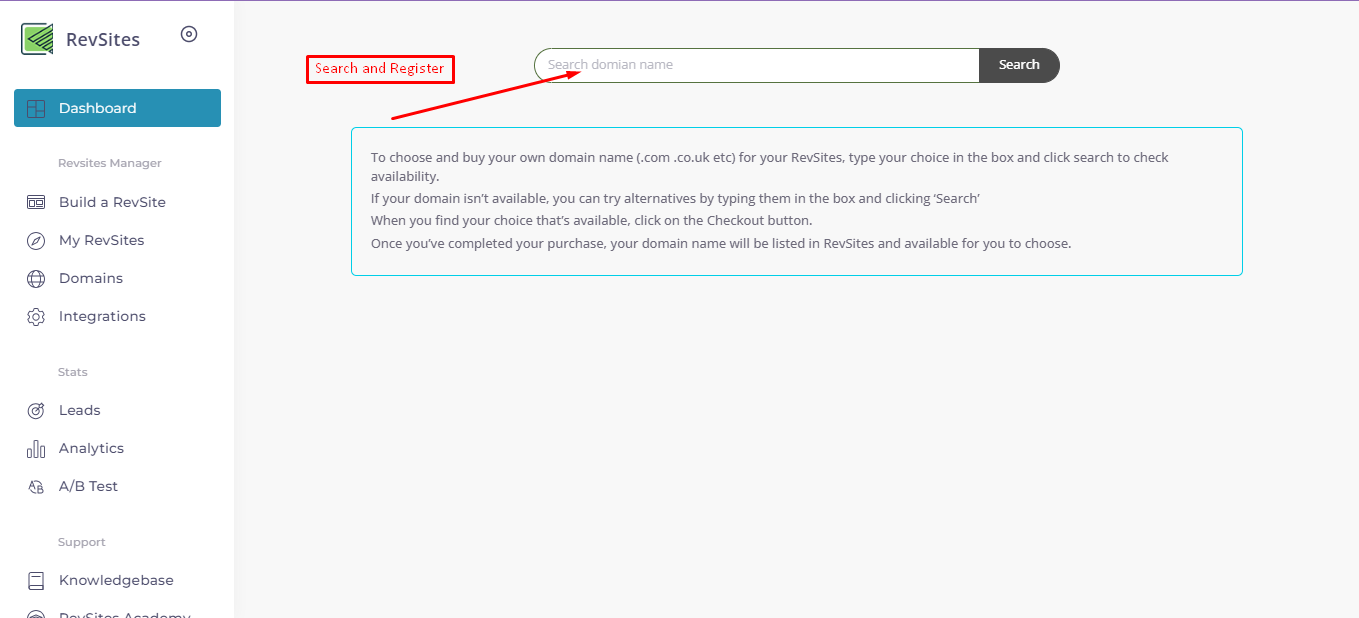The width and height of the screenshot is (1359, 618).
Task: Click the Knowledgebase book icon
Action: 36,580
